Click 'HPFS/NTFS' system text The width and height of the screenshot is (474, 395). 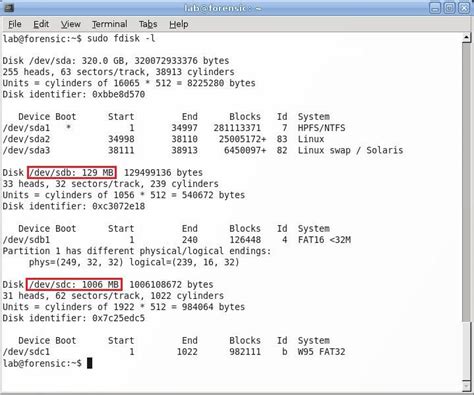321,128
